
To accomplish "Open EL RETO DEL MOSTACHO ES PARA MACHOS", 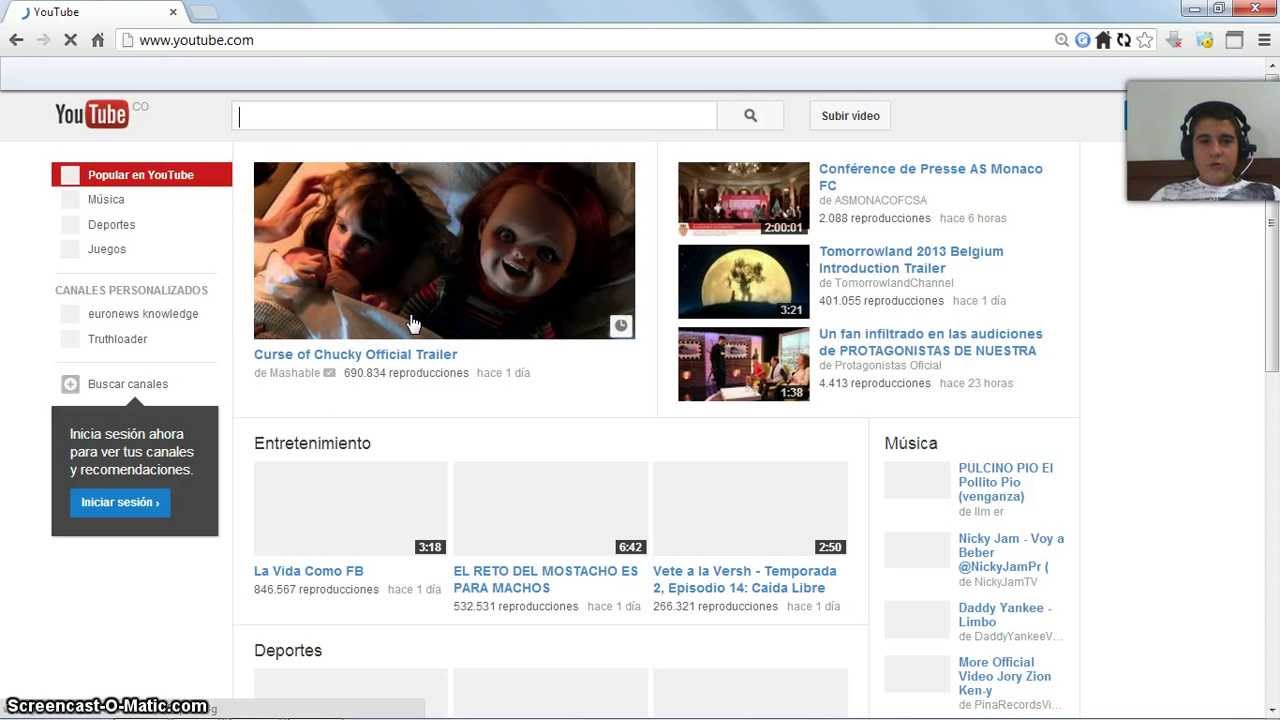I will point(546,579).
